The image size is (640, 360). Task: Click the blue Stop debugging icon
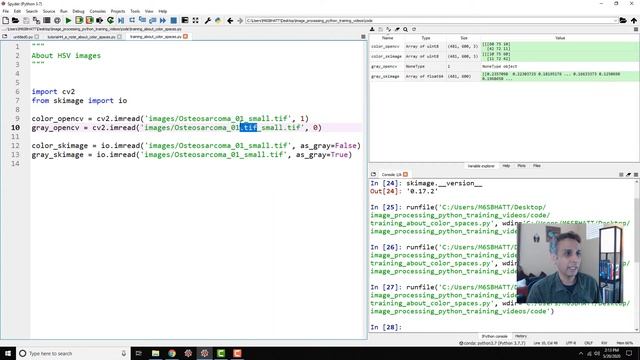pyautogui.click(x=173, y=20)
